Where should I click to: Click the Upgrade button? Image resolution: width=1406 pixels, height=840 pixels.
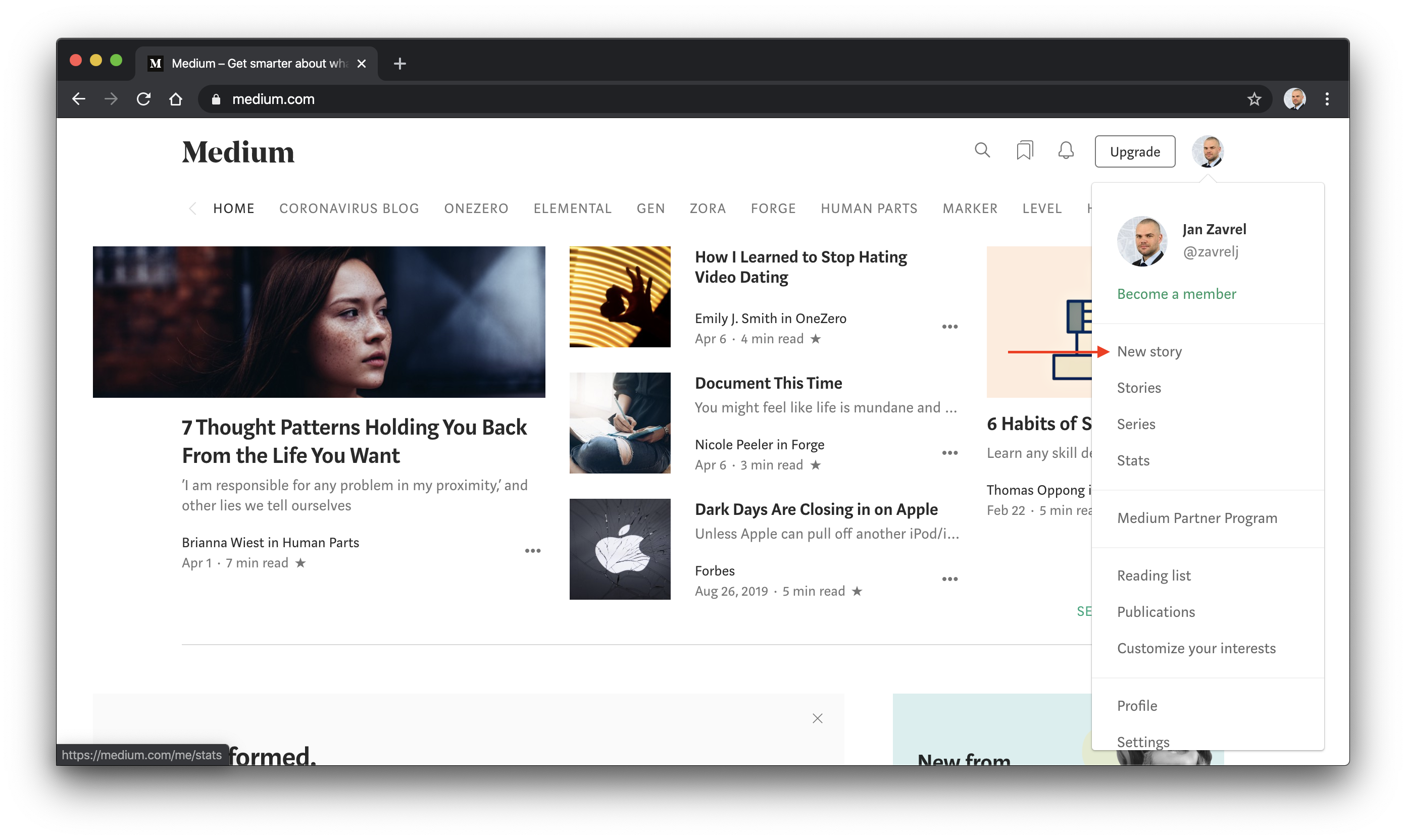coord(1134,151)
